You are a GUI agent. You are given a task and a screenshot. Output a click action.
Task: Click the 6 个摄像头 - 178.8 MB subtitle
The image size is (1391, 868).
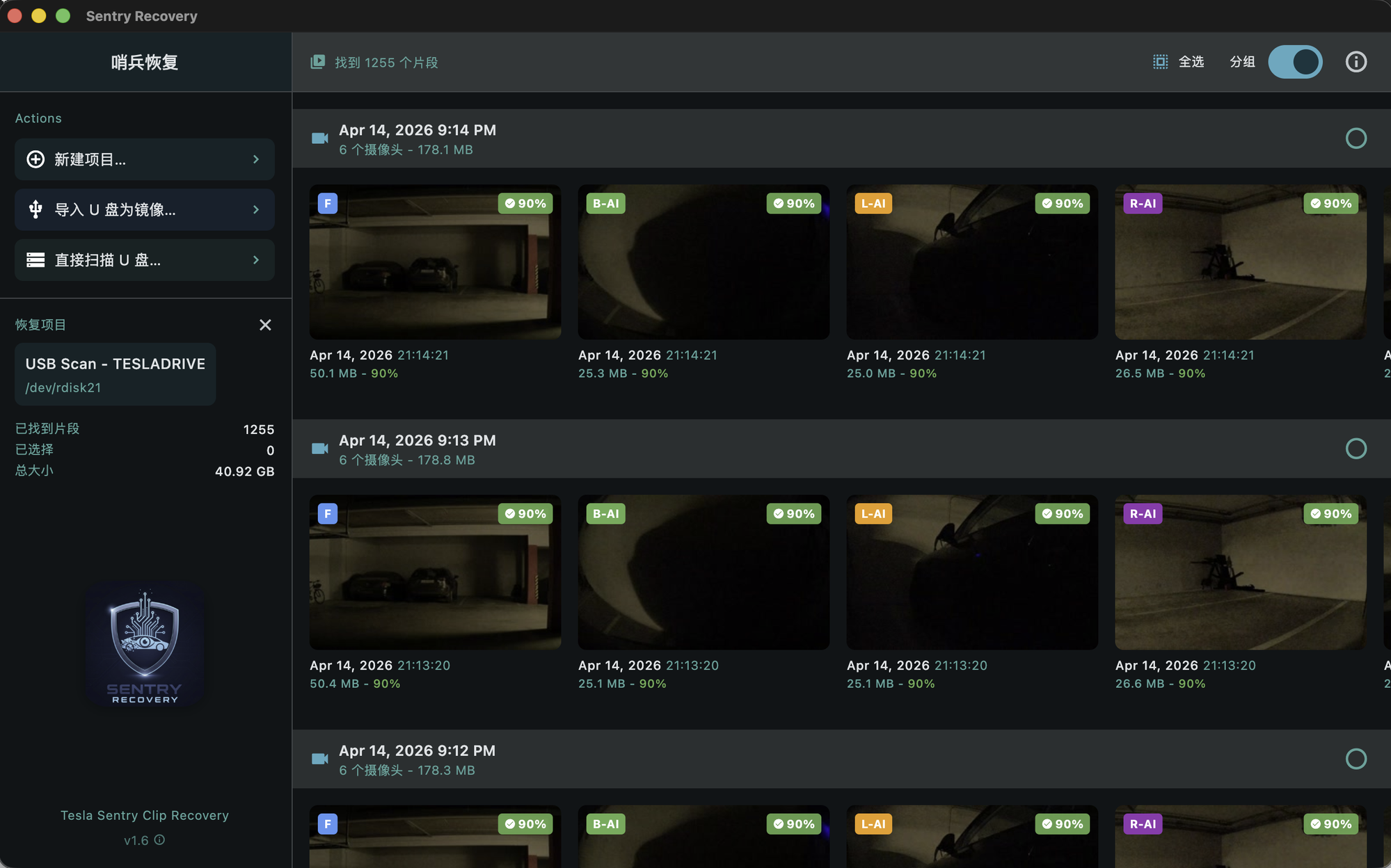coord(407,460)
